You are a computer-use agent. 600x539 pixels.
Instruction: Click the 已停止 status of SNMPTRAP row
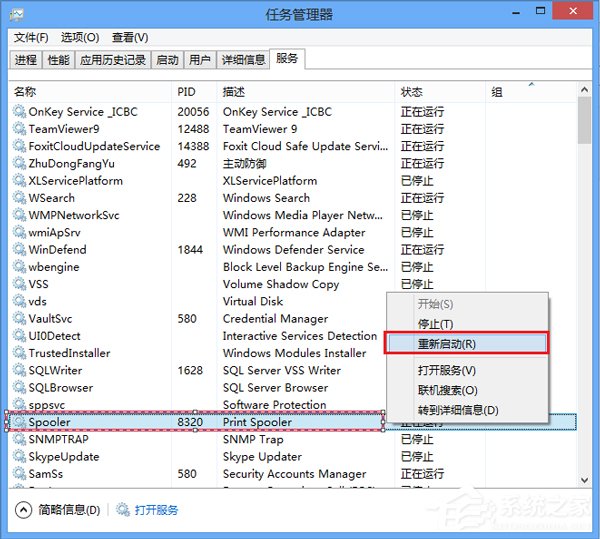click(417, 439)
